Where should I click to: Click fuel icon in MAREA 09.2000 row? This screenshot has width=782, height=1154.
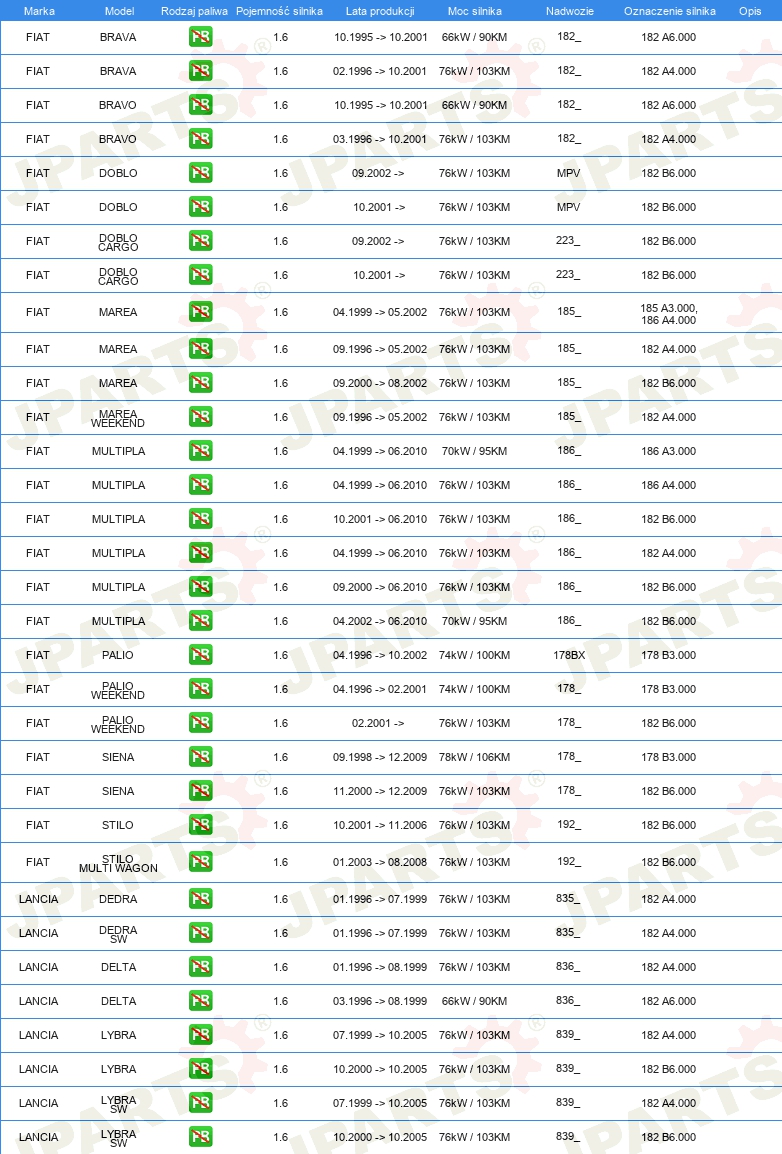[x=200, y=383]
